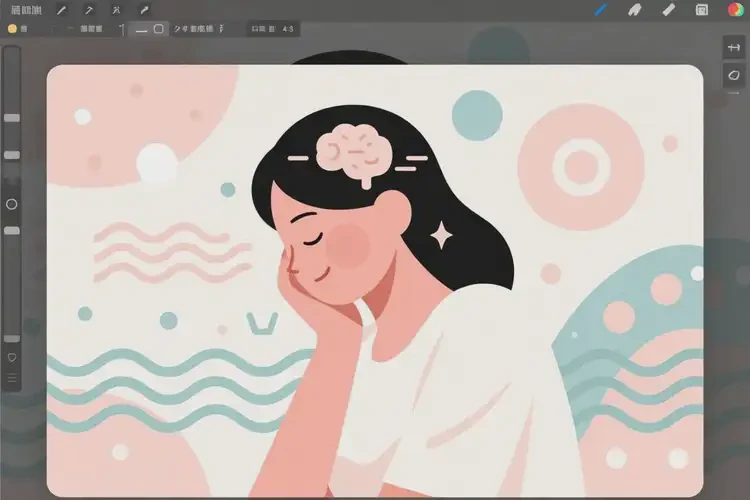Screen dimensions: 750x500
Task: Click the three-line icon at sidebar bottom
Action: coord(12,378)
